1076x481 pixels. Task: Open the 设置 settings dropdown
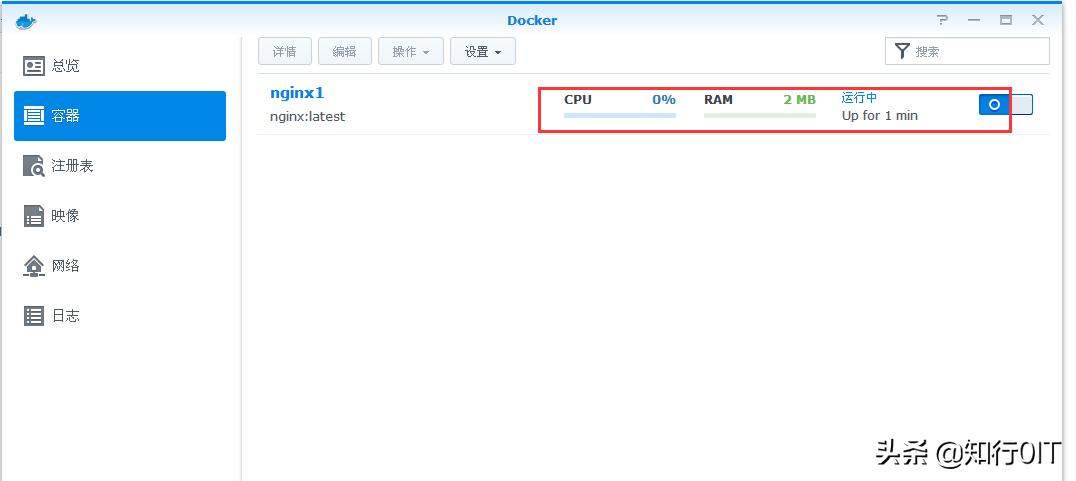click(x=482, y=51)
